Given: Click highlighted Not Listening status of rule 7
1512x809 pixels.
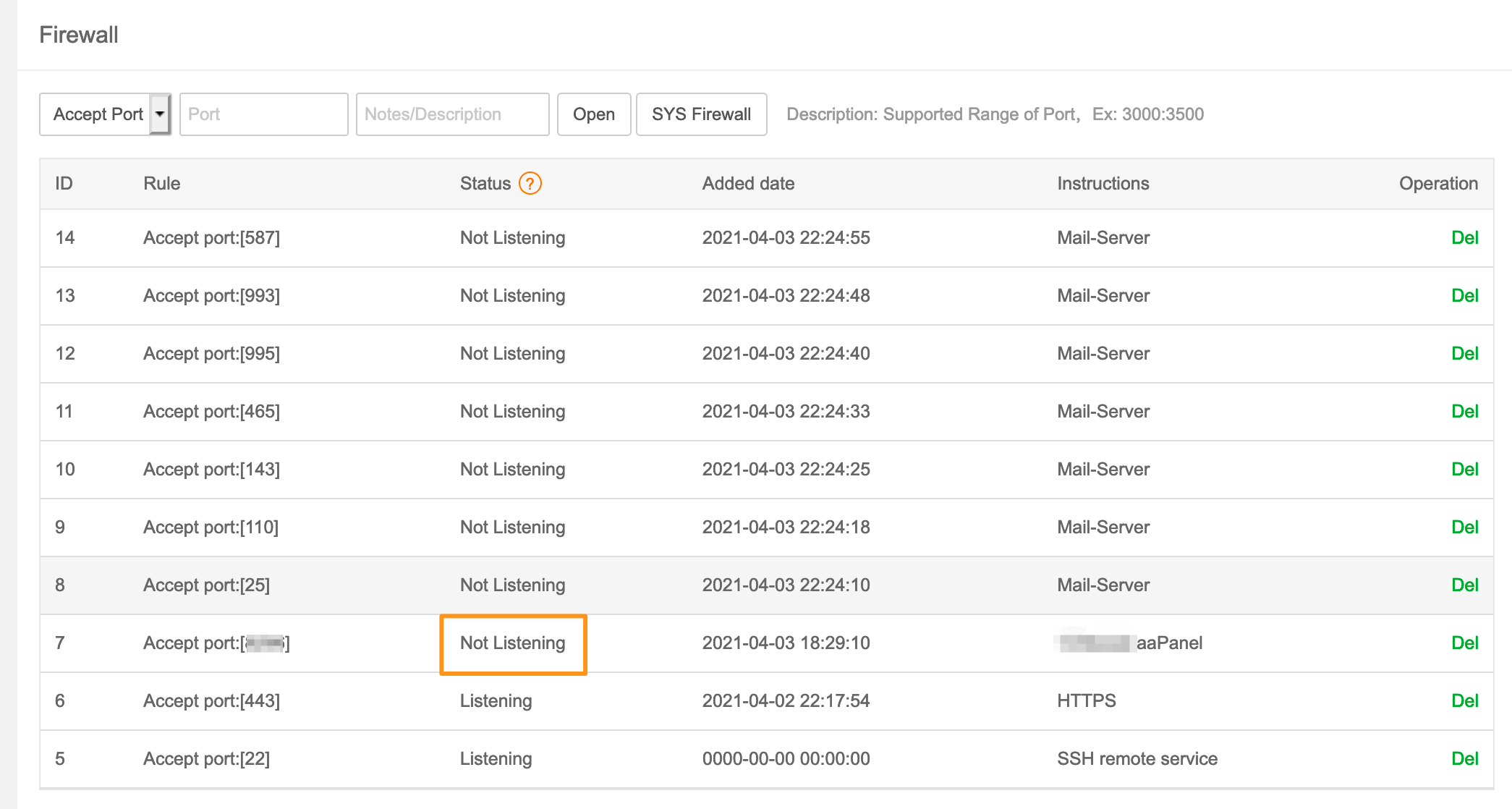Looking at the screenshot, I should (x=512, y=643).
